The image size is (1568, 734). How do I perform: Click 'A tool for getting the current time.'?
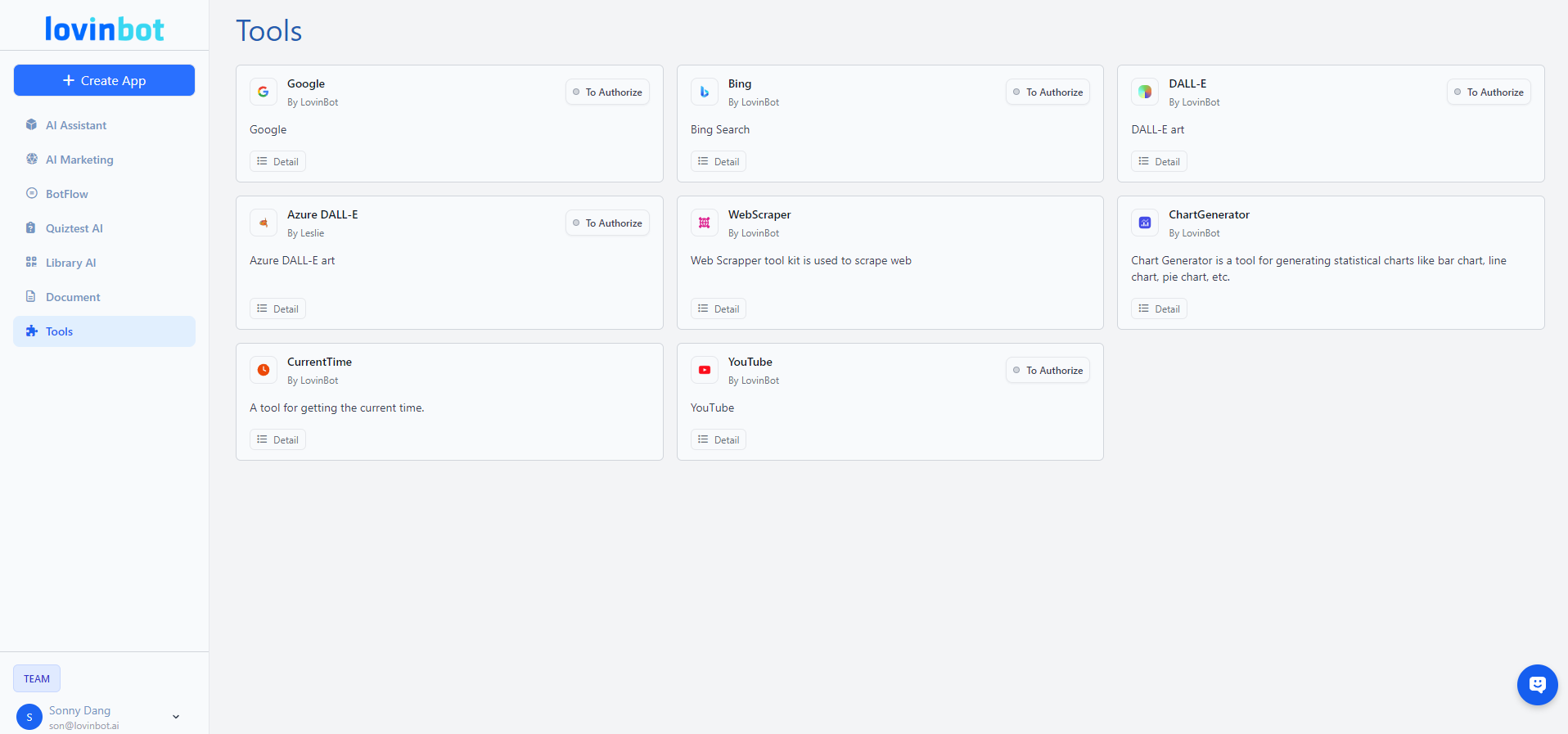coord(337,408)
